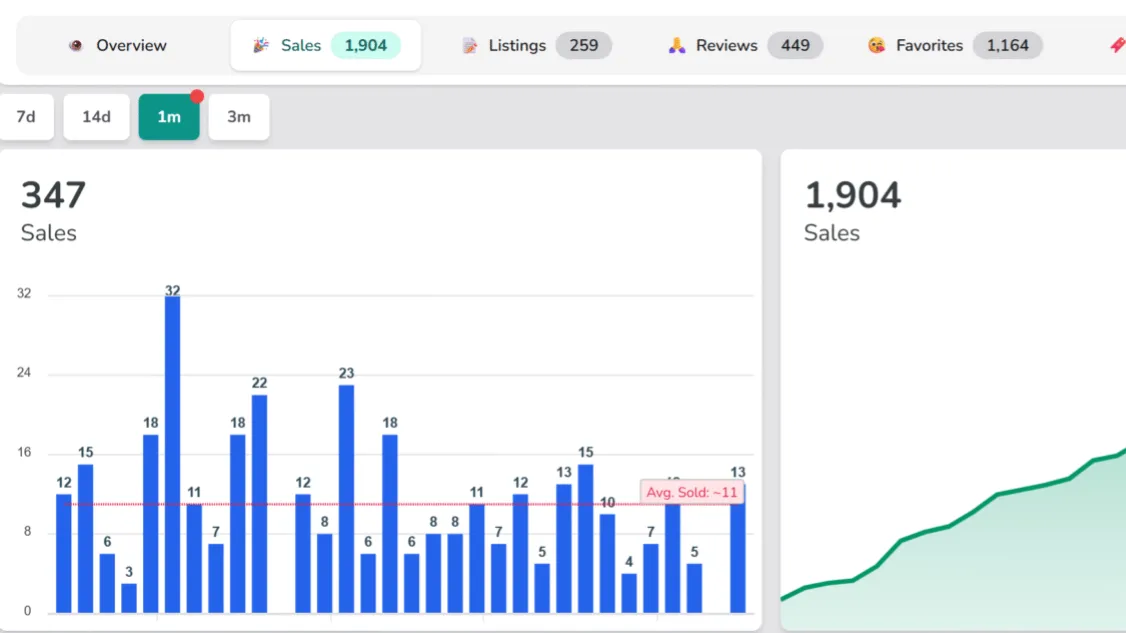
Task: Click the party popper Sales icon
Action: pyautogui.click(x=261, y=46)
